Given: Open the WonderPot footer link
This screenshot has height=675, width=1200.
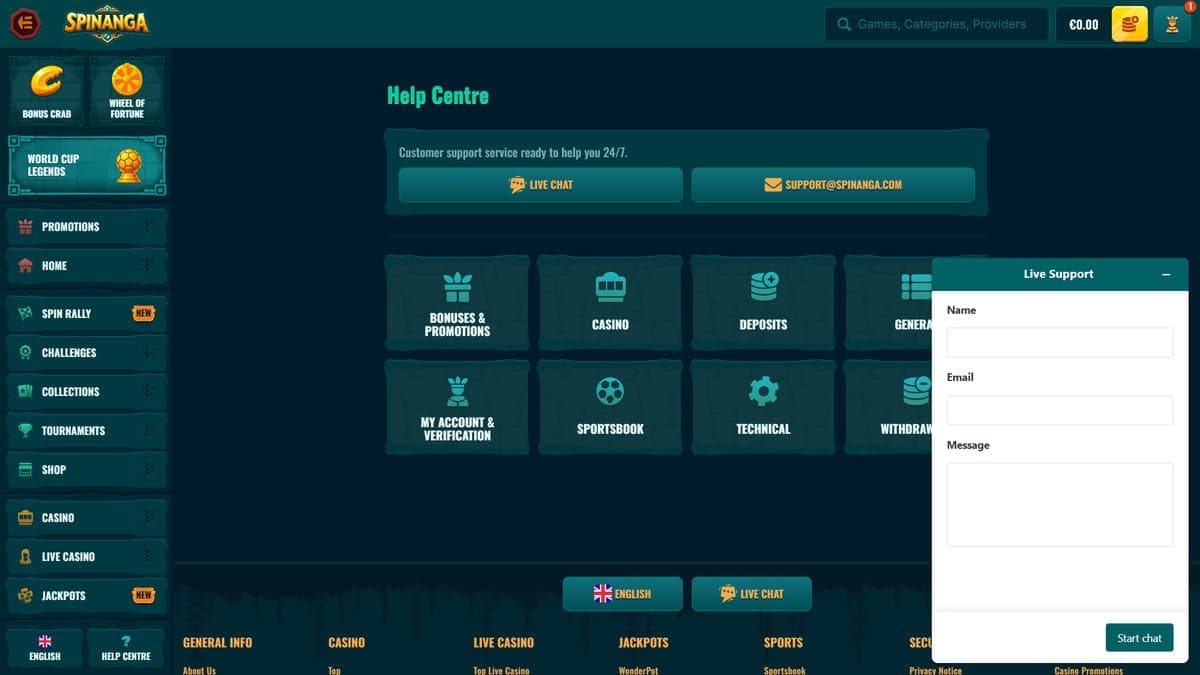Looking at the screenshot, I should pos(638,670).
